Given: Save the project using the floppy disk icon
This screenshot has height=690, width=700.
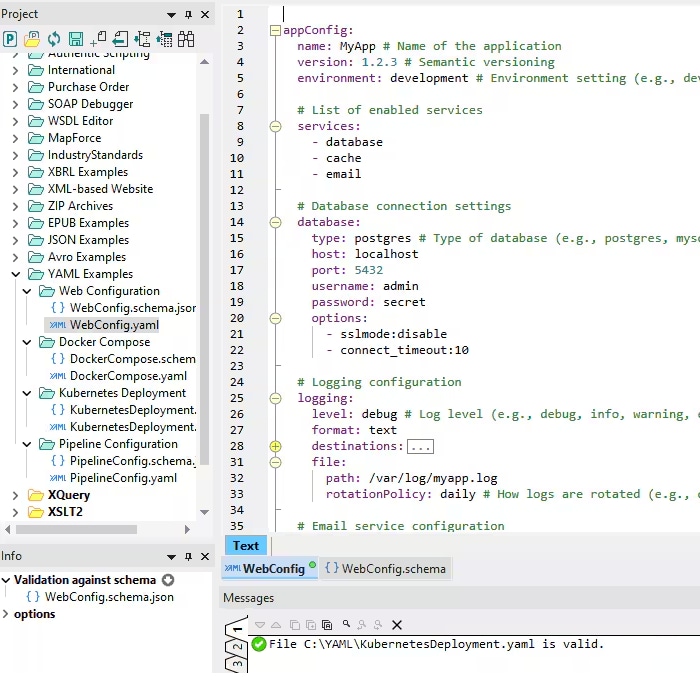Looking at the screenshot, I should [76, 39].
